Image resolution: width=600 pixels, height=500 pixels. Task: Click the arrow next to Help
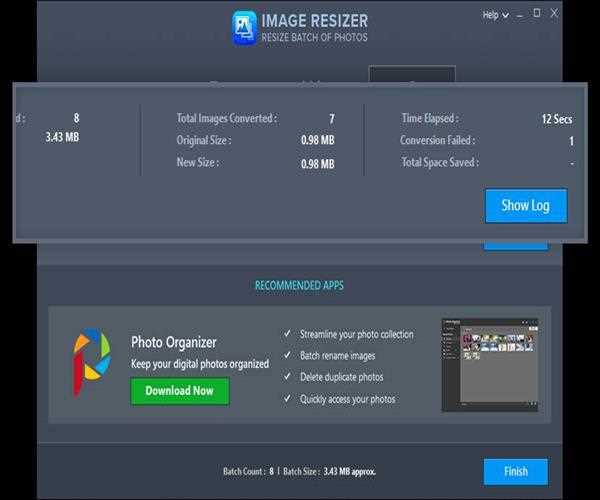coord(505,15)
